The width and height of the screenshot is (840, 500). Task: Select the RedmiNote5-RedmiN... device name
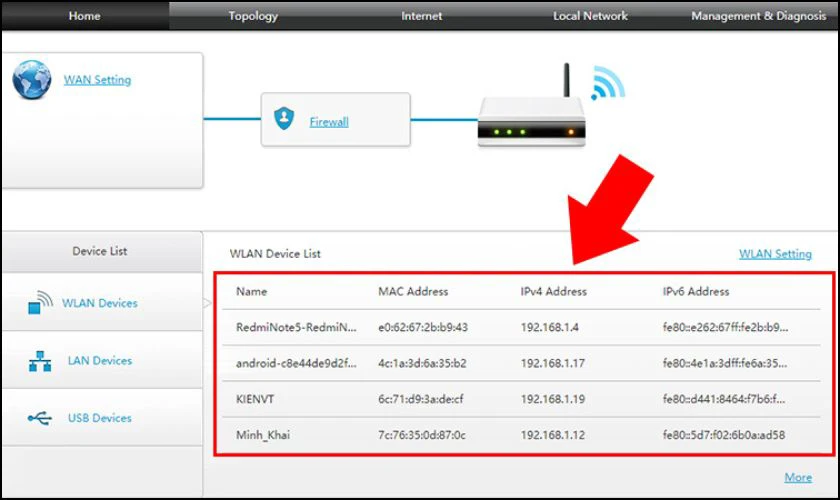(x=296, y=327)
